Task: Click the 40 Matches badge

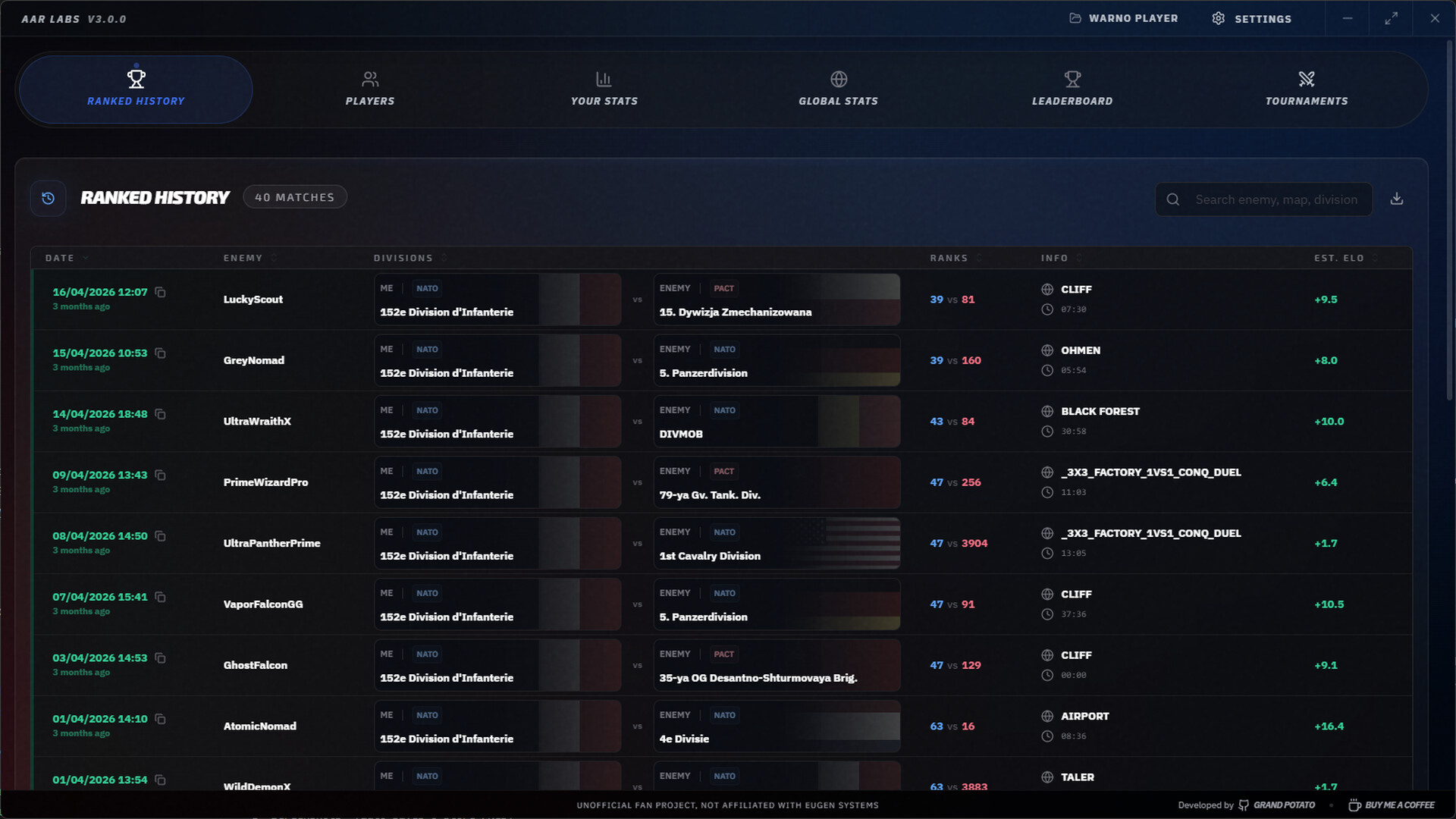Action: click(295, 197)
